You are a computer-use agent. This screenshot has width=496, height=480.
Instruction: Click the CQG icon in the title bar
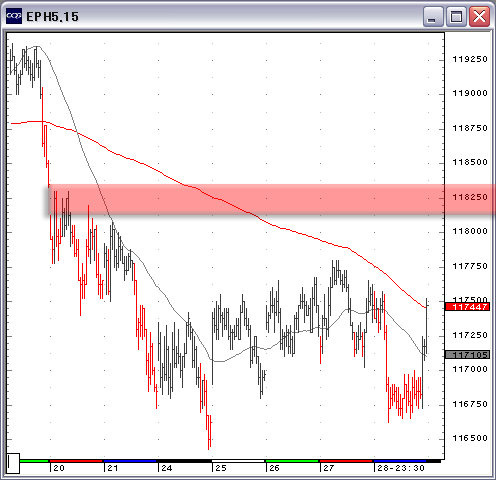pos(14,16)
